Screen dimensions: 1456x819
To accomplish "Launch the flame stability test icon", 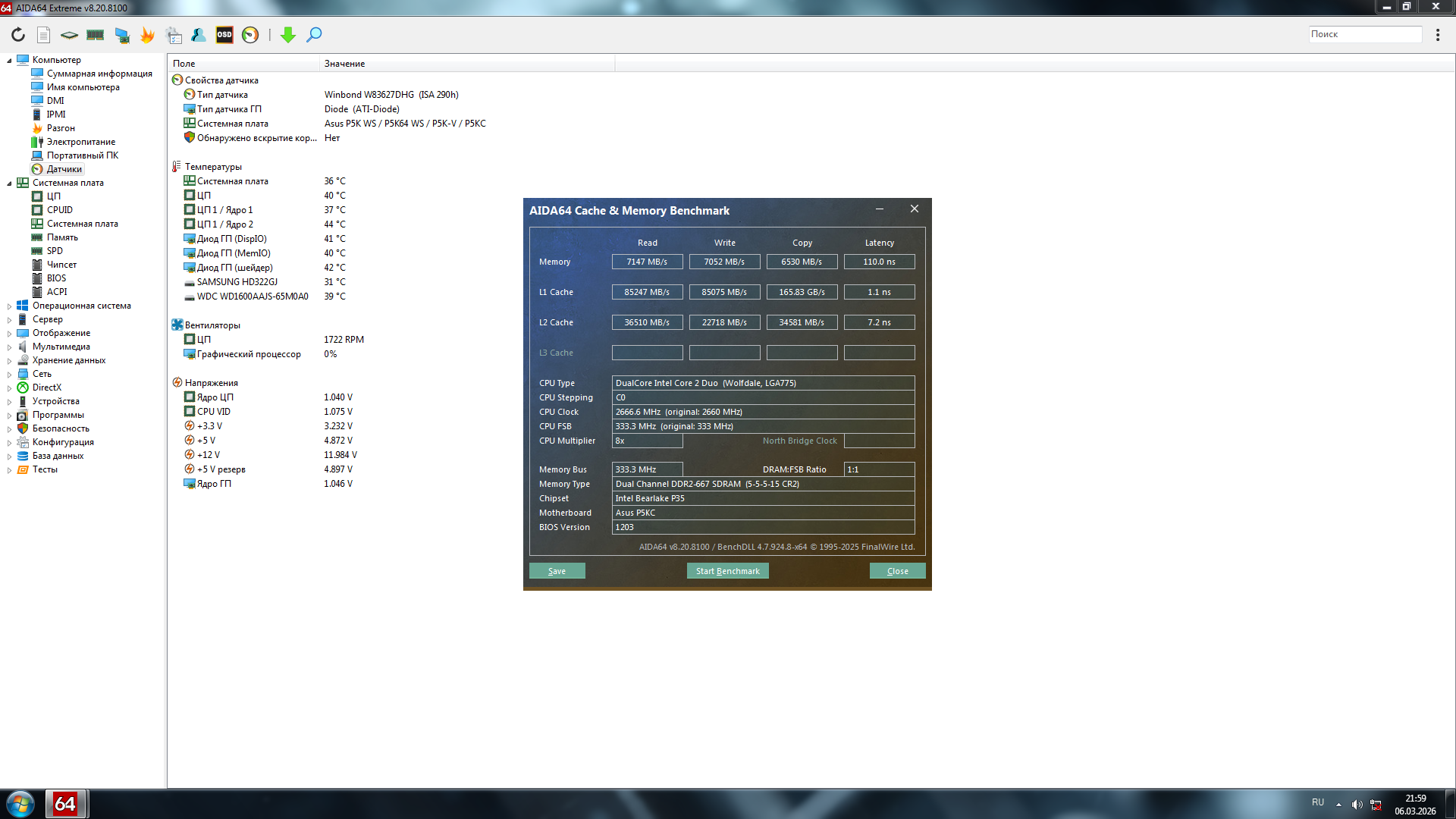I will [x=147, y=35].
